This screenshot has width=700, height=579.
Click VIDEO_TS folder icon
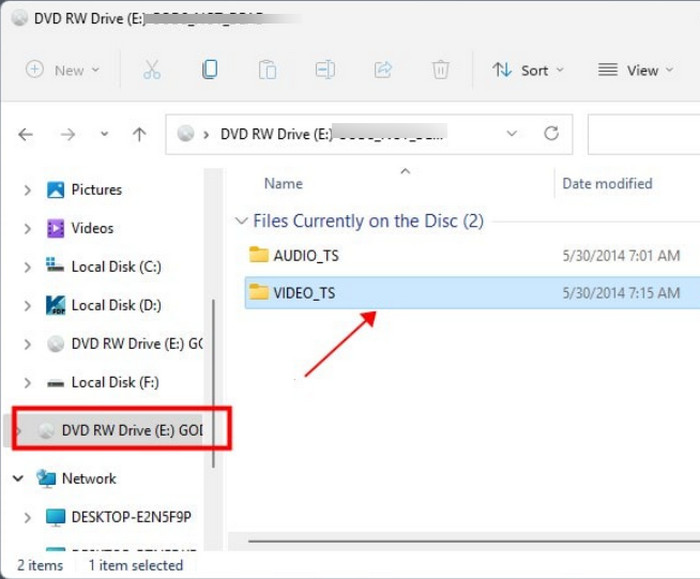coord(258,292)
